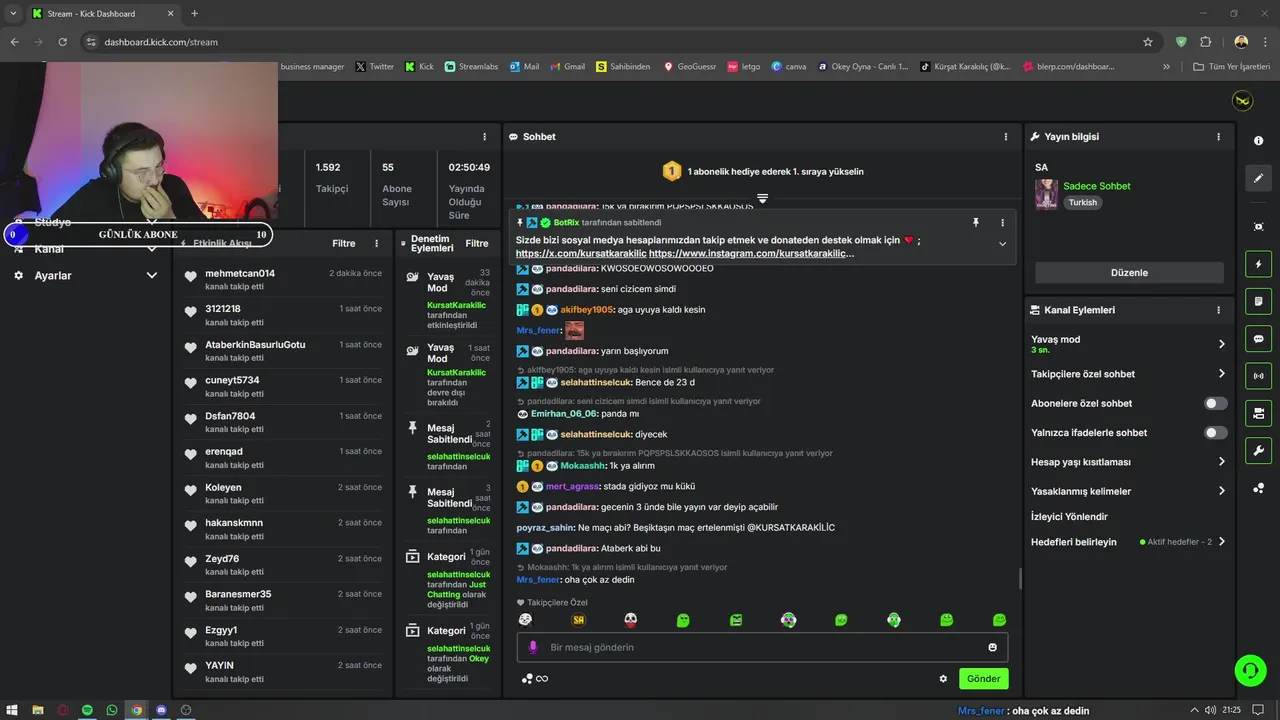Open the emoji picker in message box
1280x720 pixels.
point(992,647)
